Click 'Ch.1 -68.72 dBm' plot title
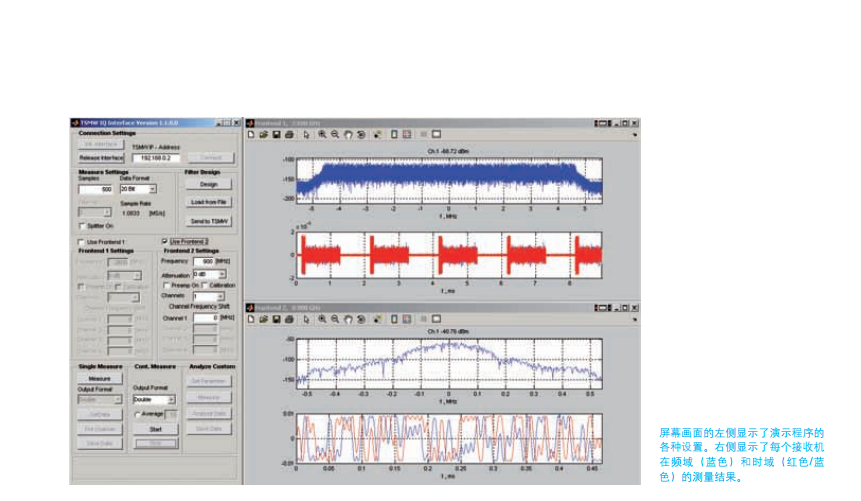This screenshot has height=501, width=861. pos(448,152)
